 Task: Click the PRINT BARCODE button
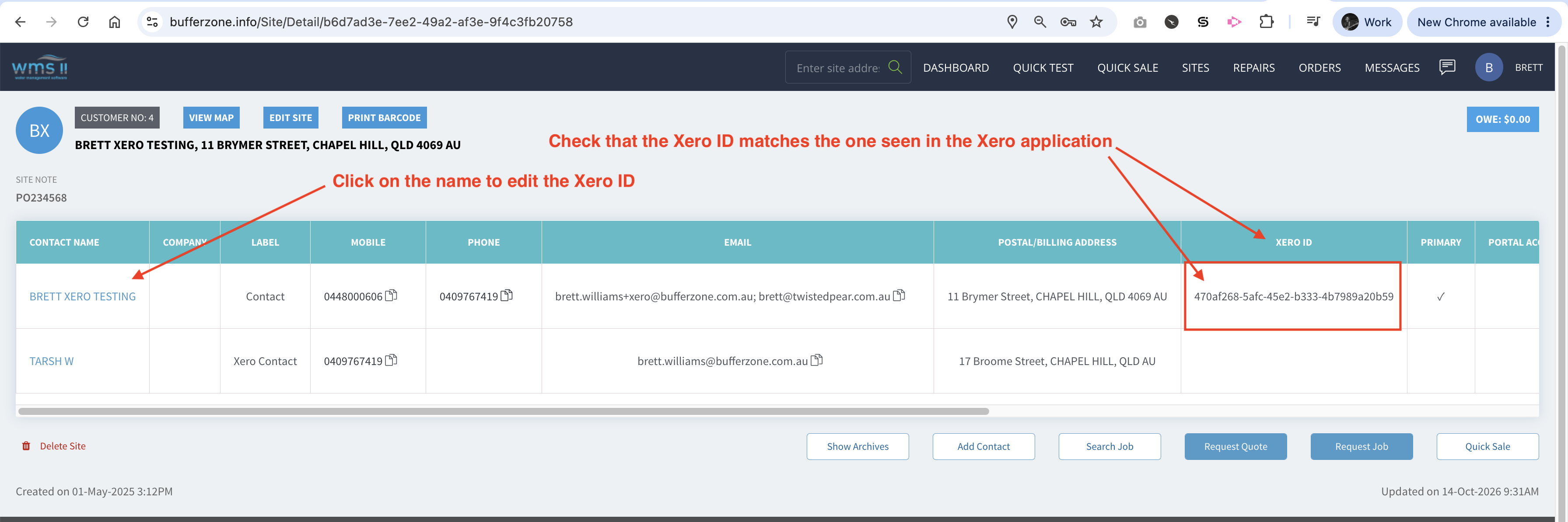384,118
